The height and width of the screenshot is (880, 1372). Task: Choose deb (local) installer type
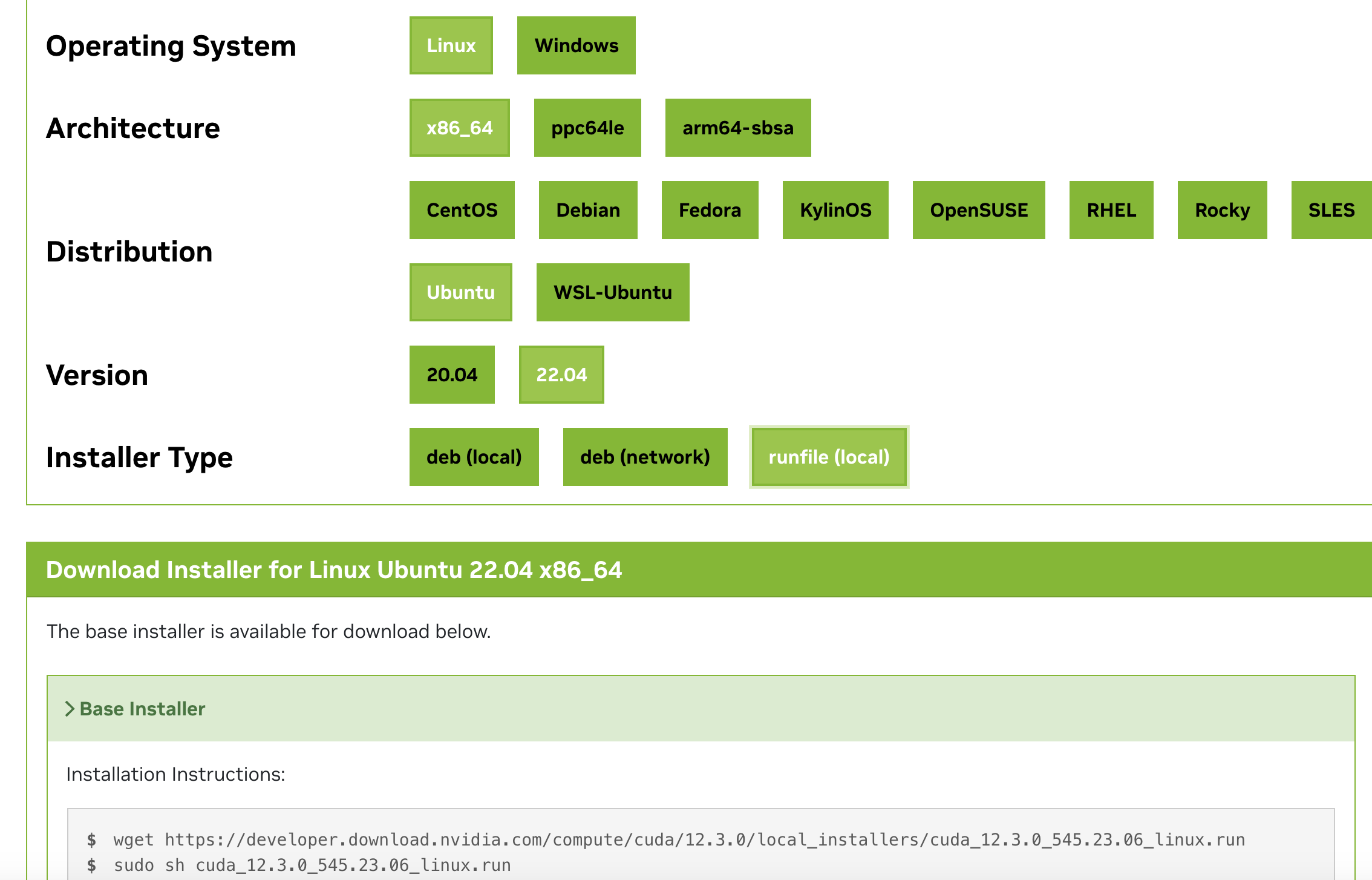point(474,457)
